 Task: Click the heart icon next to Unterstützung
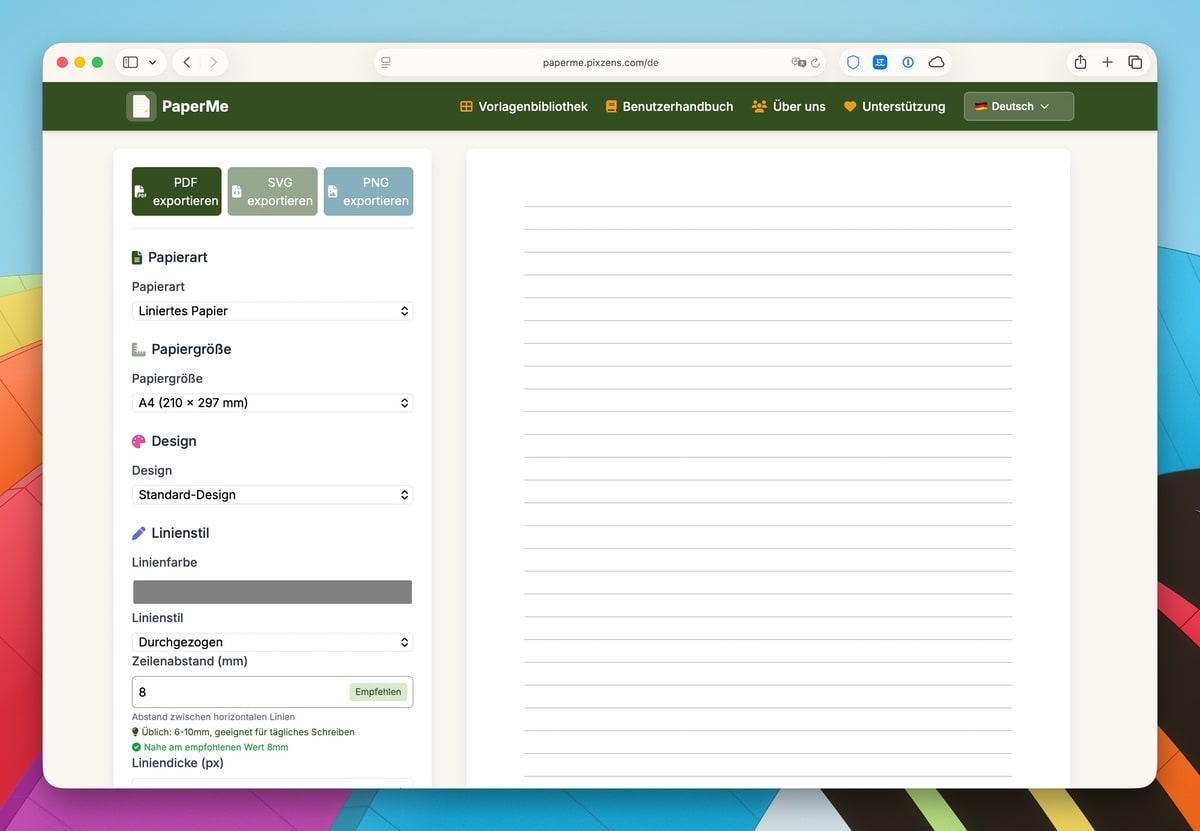pyautogui.click(x=849, y=106)
